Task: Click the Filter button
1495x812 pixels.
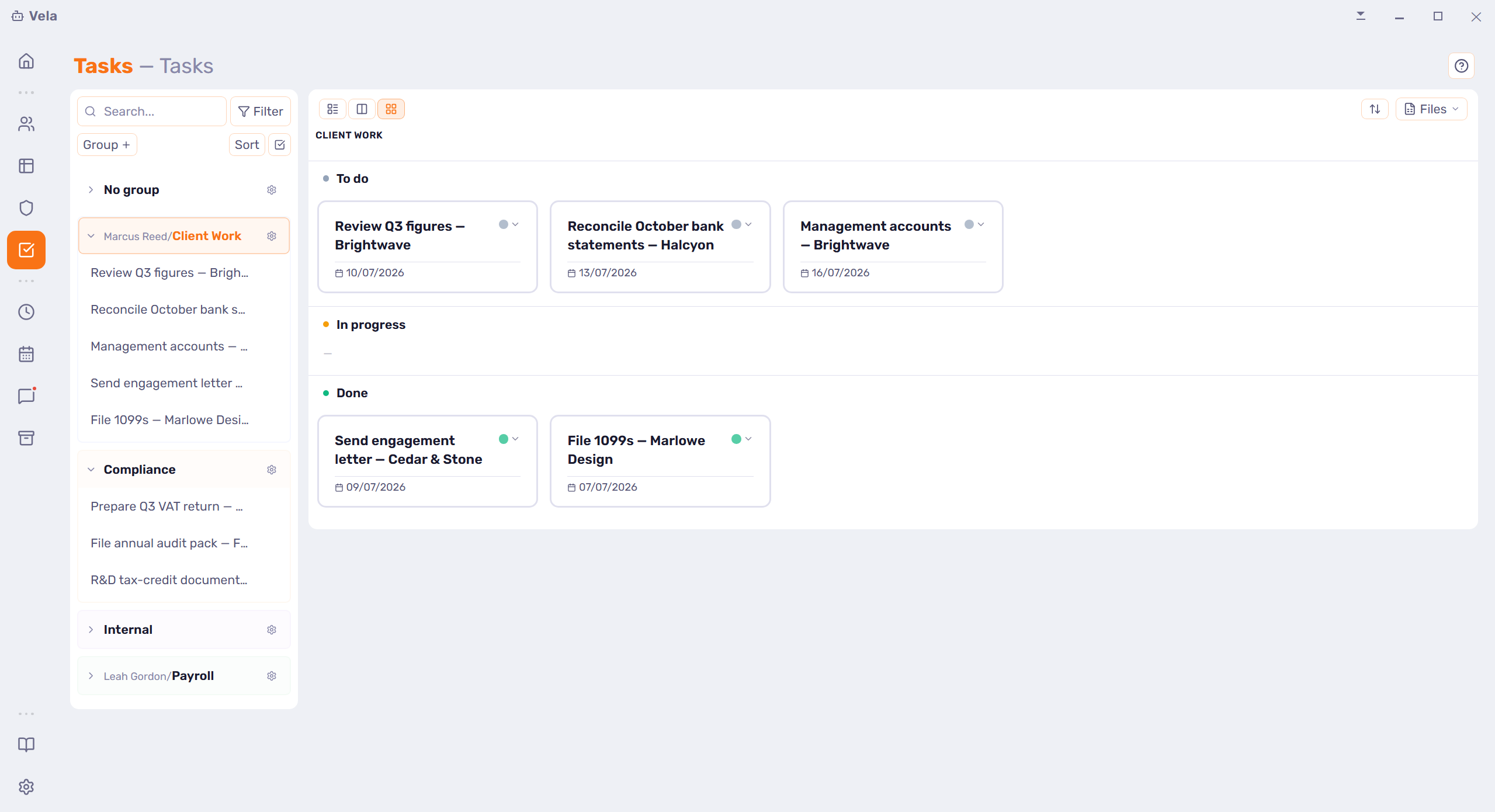Action: point(261,111)
